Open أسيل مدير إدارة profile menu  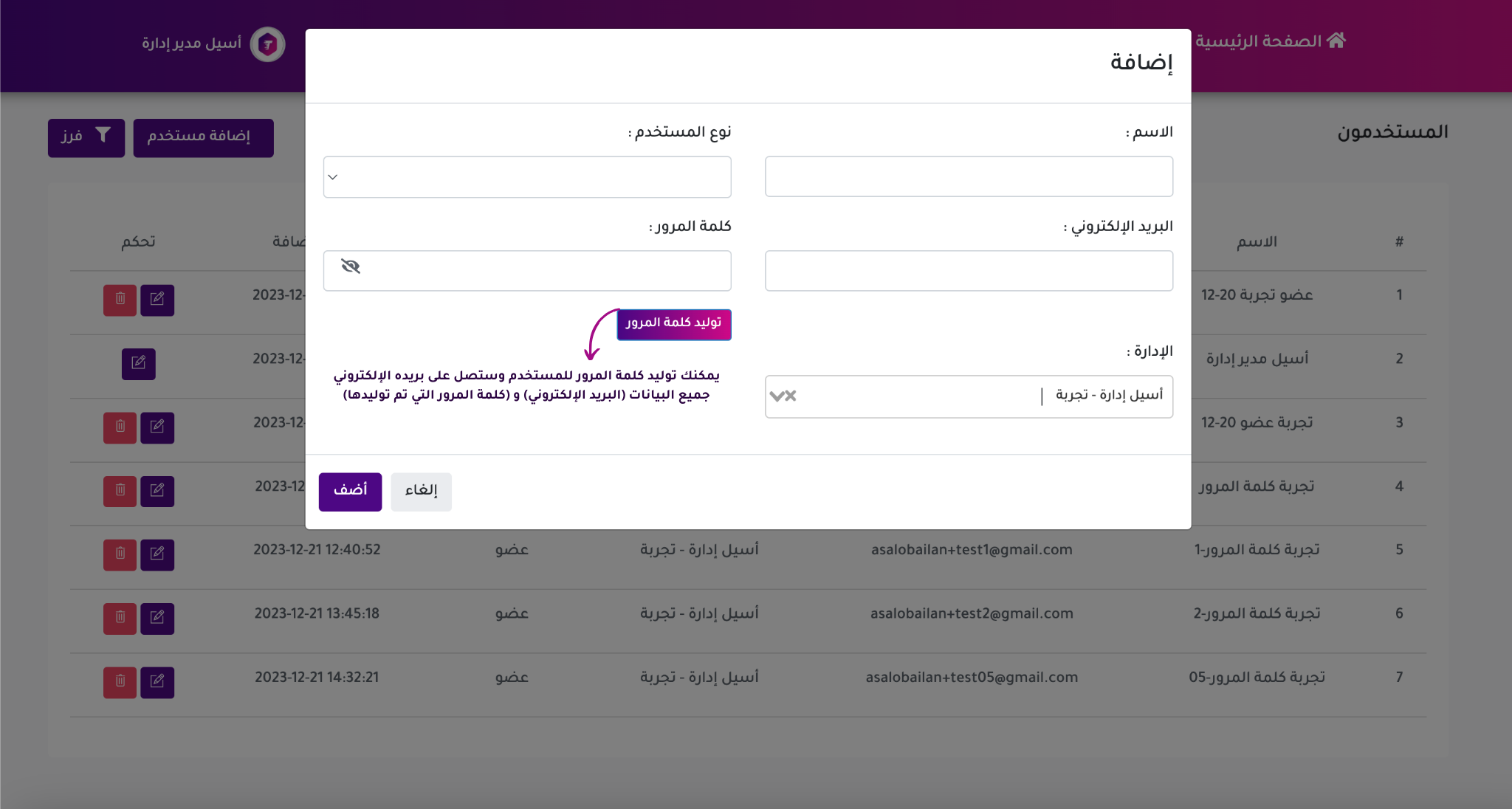click(x=192, y=44)
